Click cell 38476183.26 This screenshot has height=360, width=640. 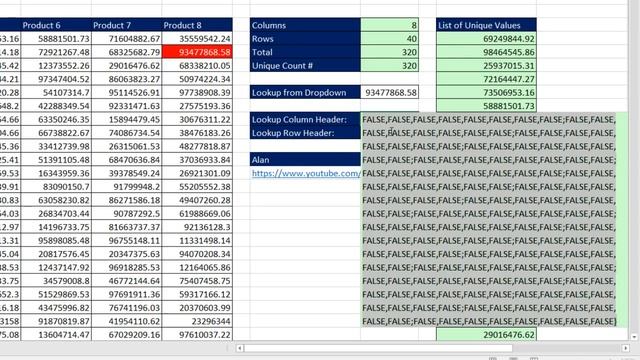pos(197,133)
